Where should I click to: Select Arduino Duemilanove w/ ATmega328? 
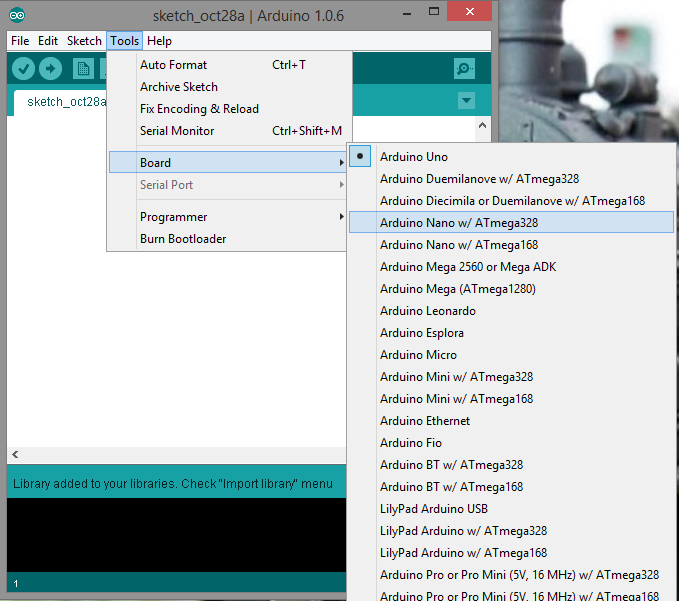pyautogui.click(x=511, y=179)
